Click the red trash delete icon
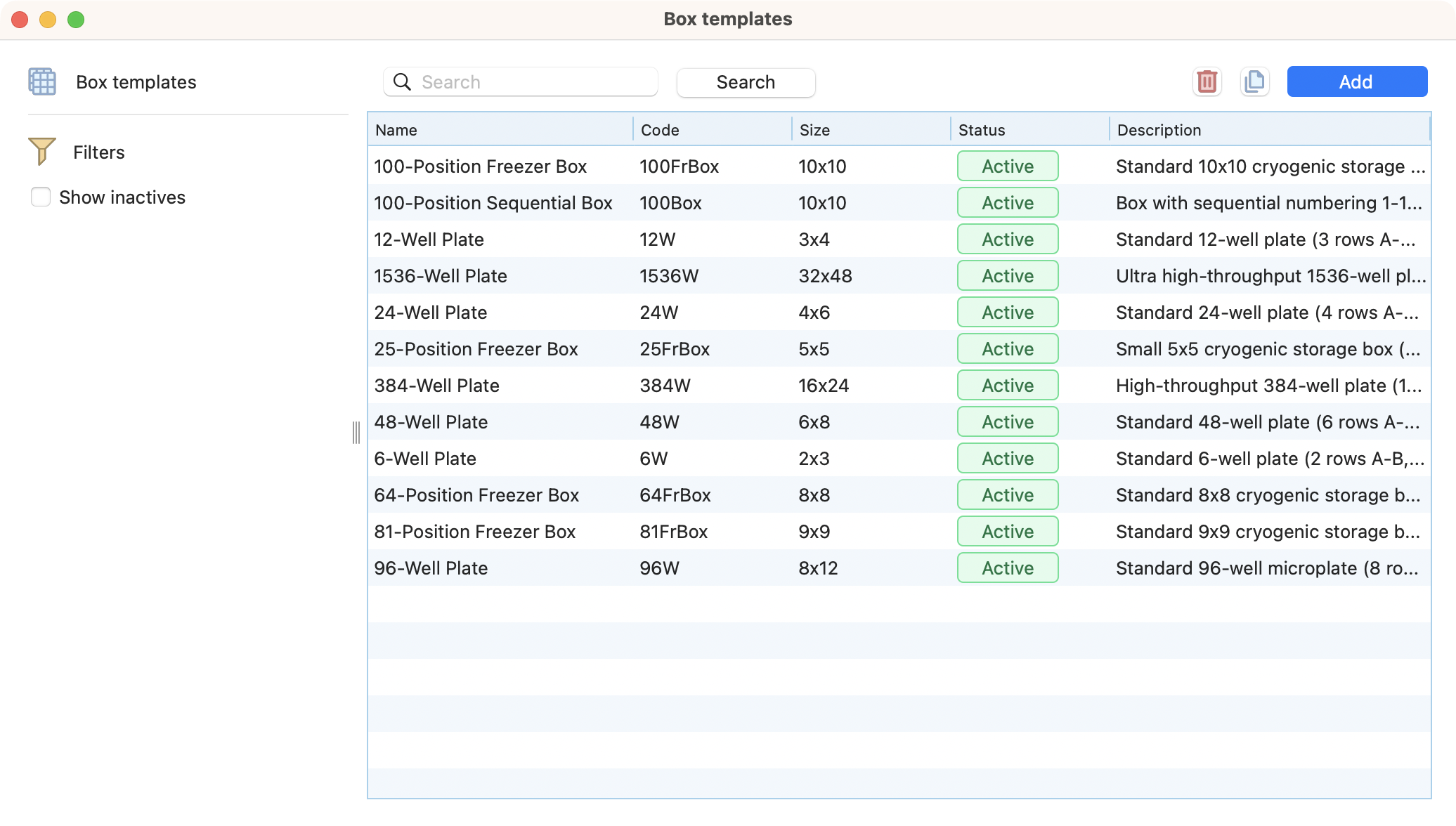 coord(1207,82)
